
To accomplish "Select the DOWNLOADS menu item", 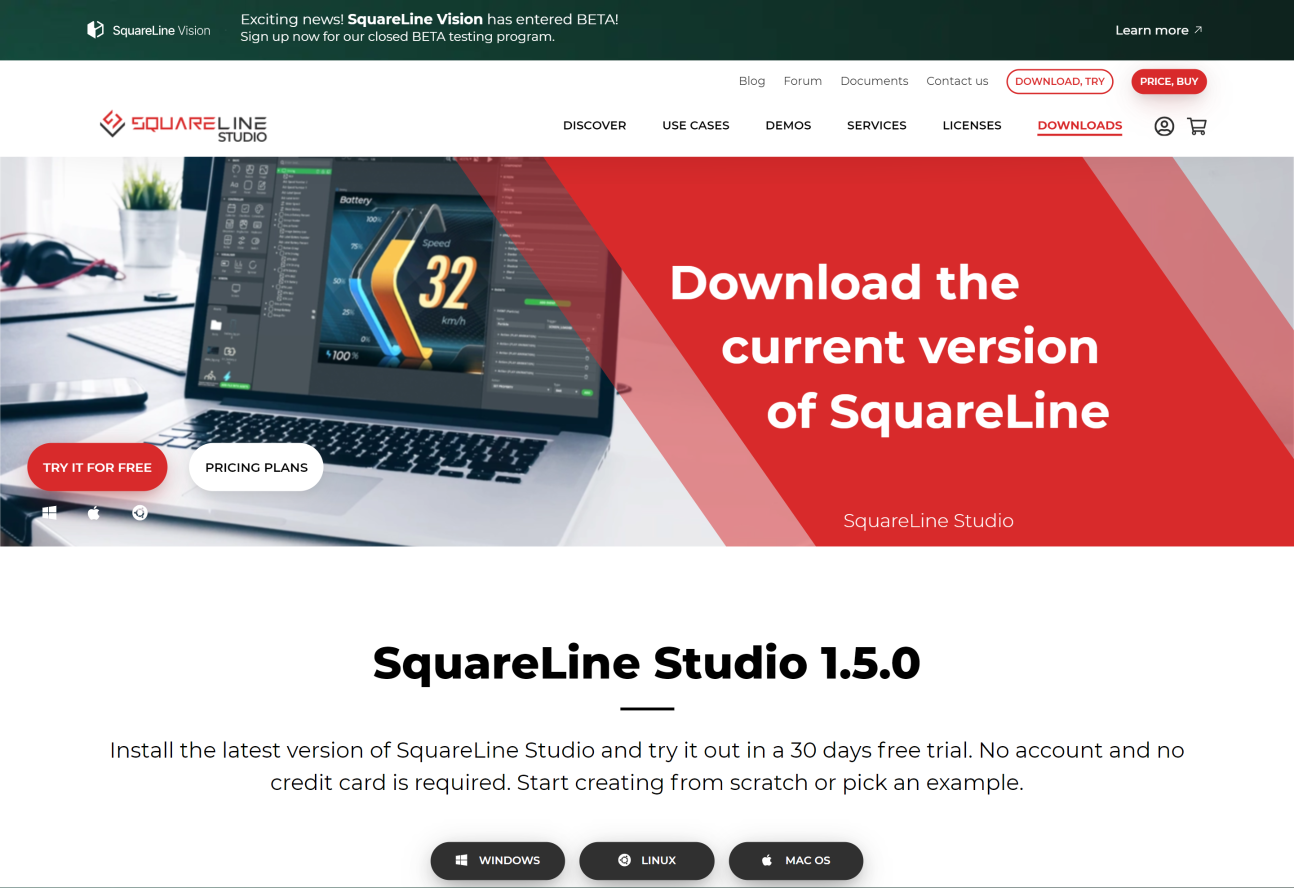I will tap(1080, 125).
